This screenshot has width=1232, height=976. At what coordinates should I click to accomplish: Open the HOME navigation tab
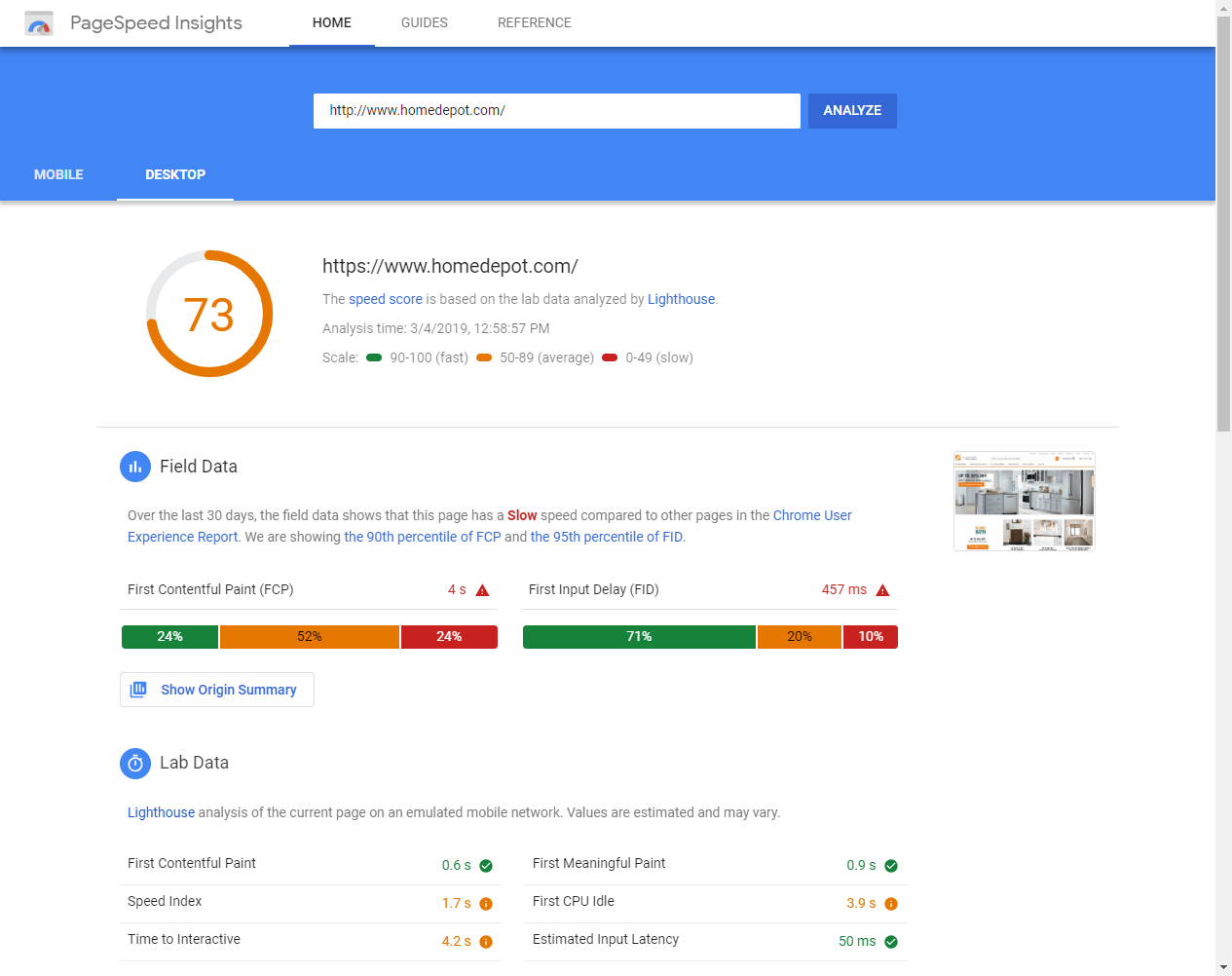(x=332, y=23)
